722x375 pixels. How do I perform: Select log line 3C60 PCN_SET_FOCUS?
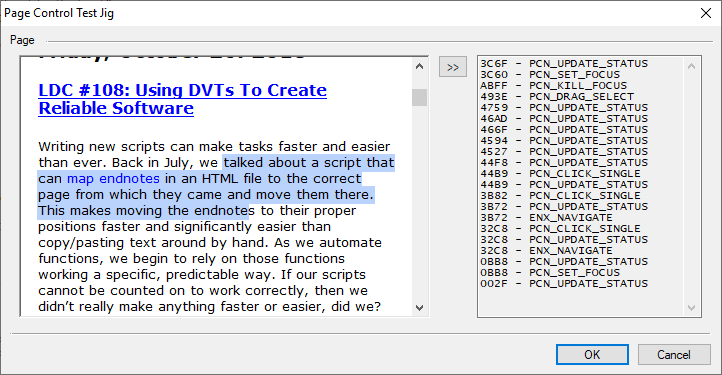pos(550,75)
